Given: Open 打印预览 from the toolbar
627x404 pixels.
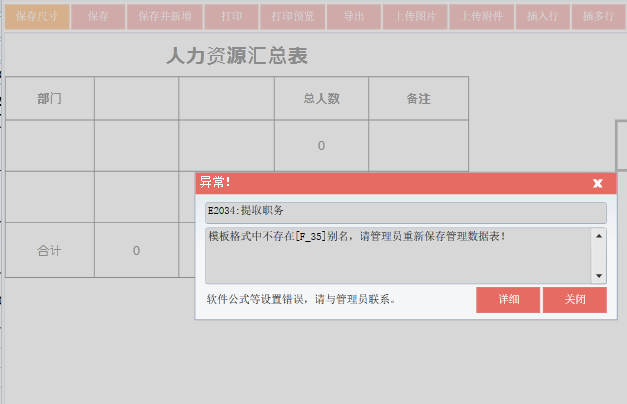Looking at the screenshot, I should click(293, 17).
